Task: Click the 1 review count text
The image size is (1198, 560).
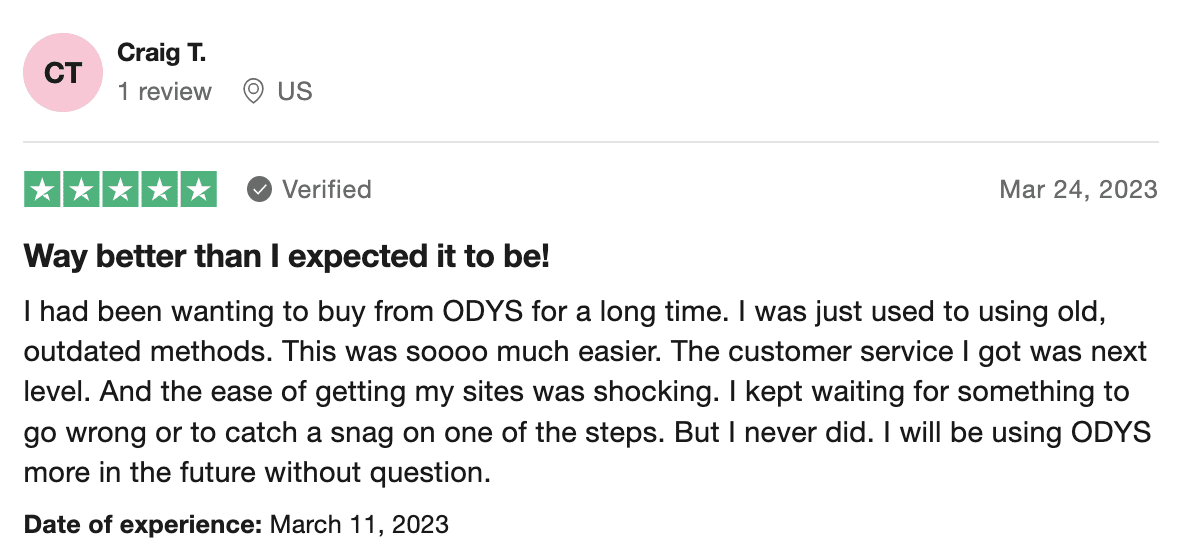Action: pos(164,92)
